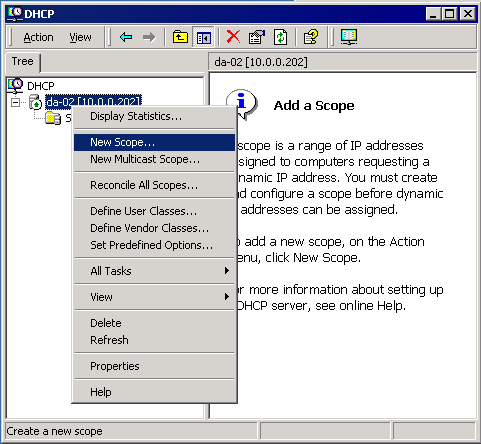Click the Add a Scope heading
This screenshot has width=481, height=444.
[x=314, y=106]
